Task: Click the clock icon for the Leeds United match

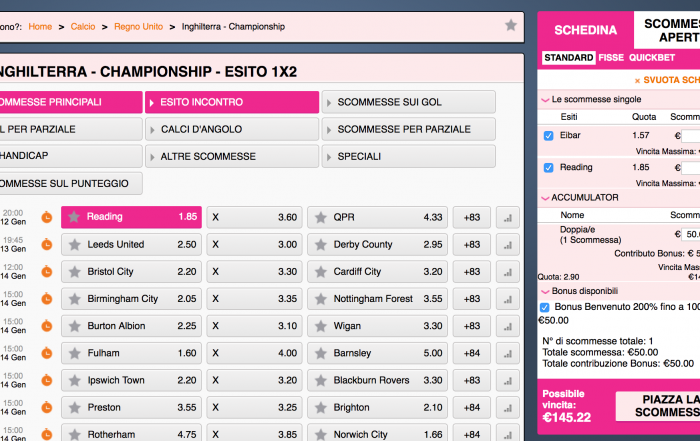Action: pyautogui.click(x=47, y=245)
